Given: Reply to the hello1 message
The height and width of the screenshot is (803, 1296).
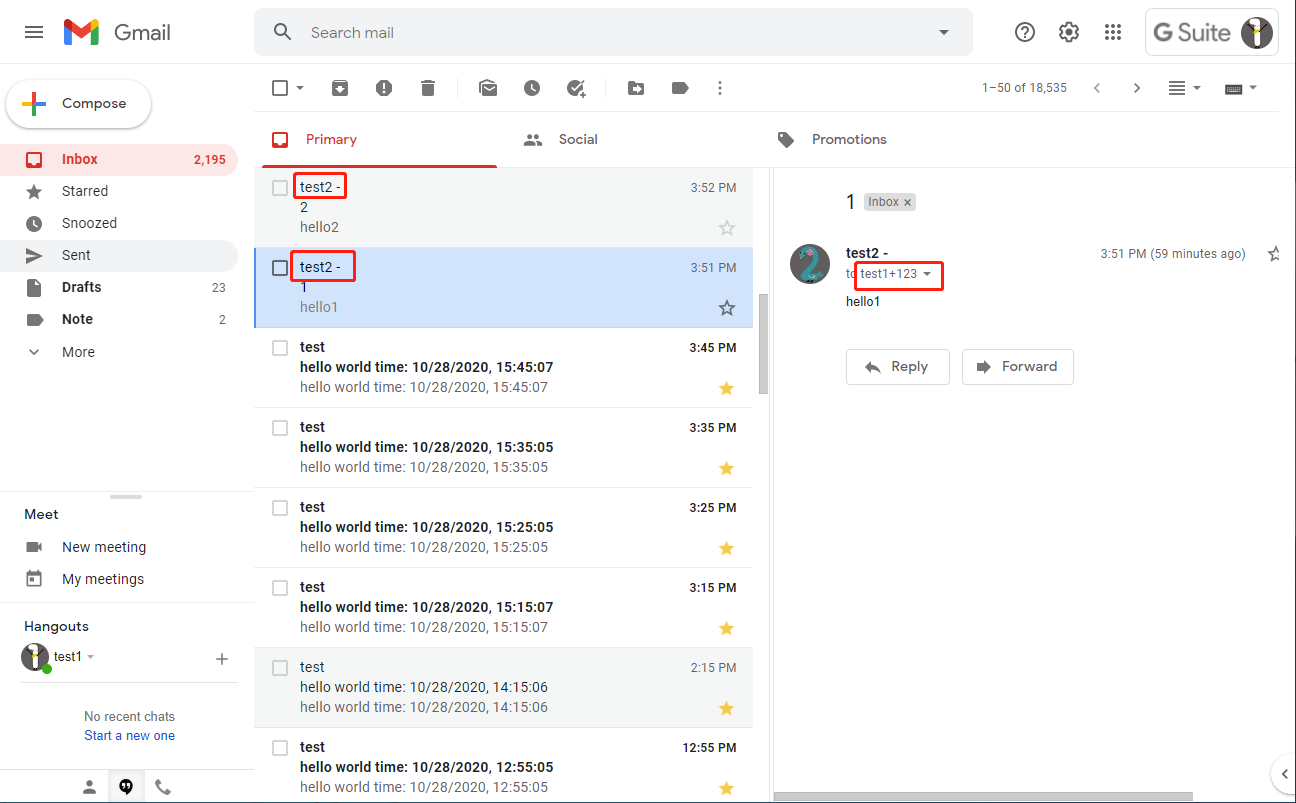Looking at the screenshot, I should click(x=896, y=367).
